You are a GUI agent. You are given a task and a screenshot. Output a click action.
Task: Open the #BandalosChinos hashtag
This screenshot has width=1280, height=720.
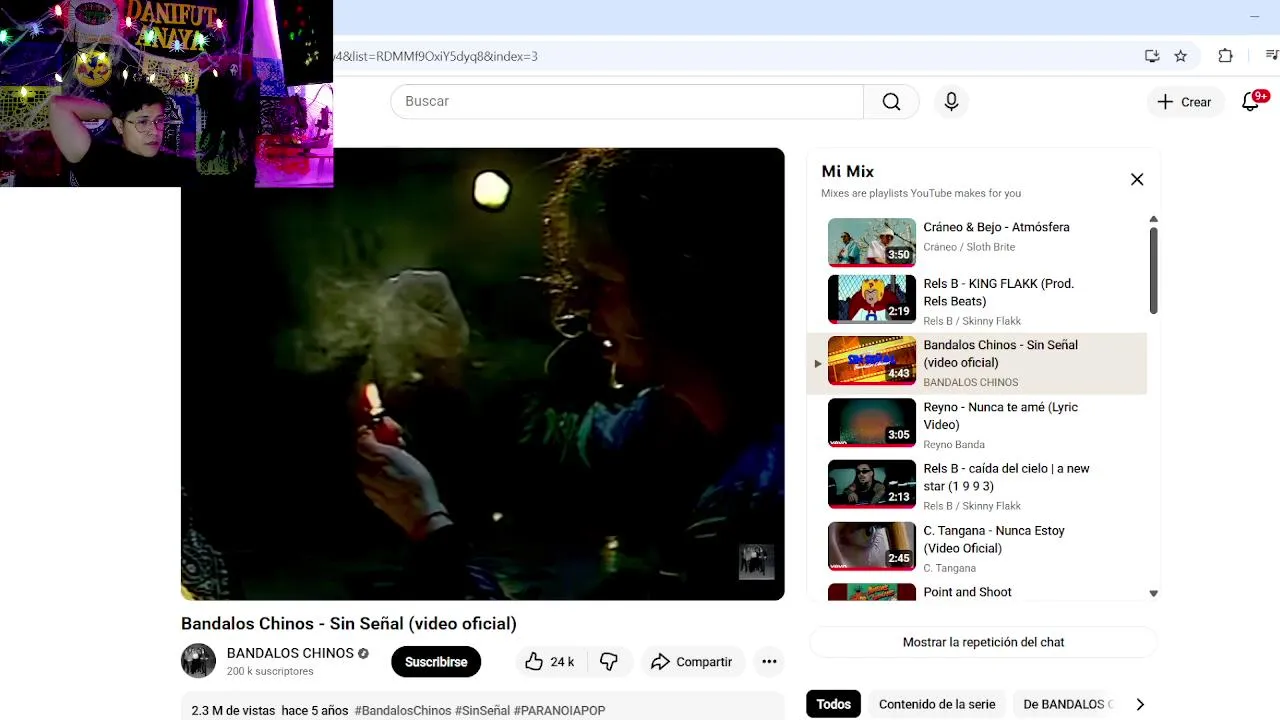pos(403,710)
